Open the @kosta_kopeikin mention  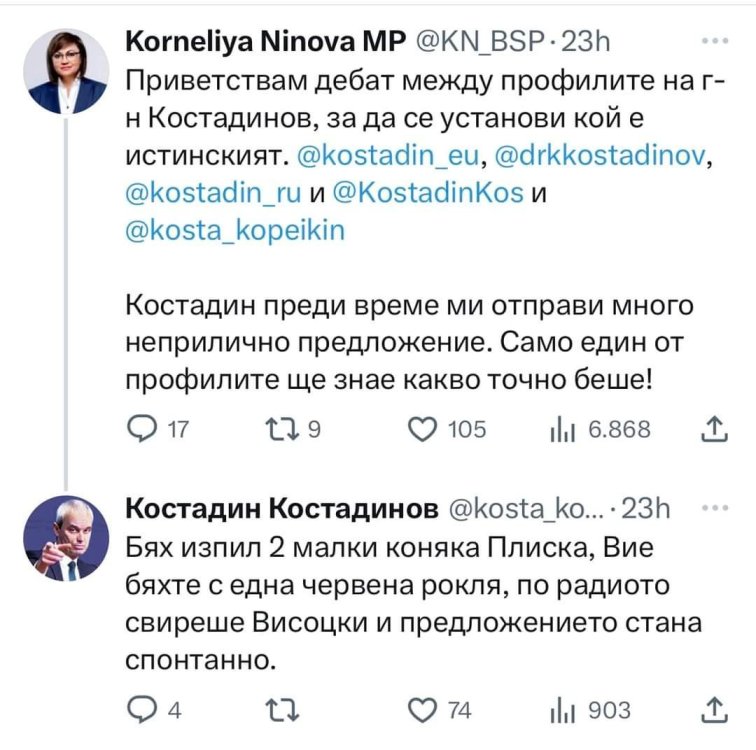pos(235,231)
